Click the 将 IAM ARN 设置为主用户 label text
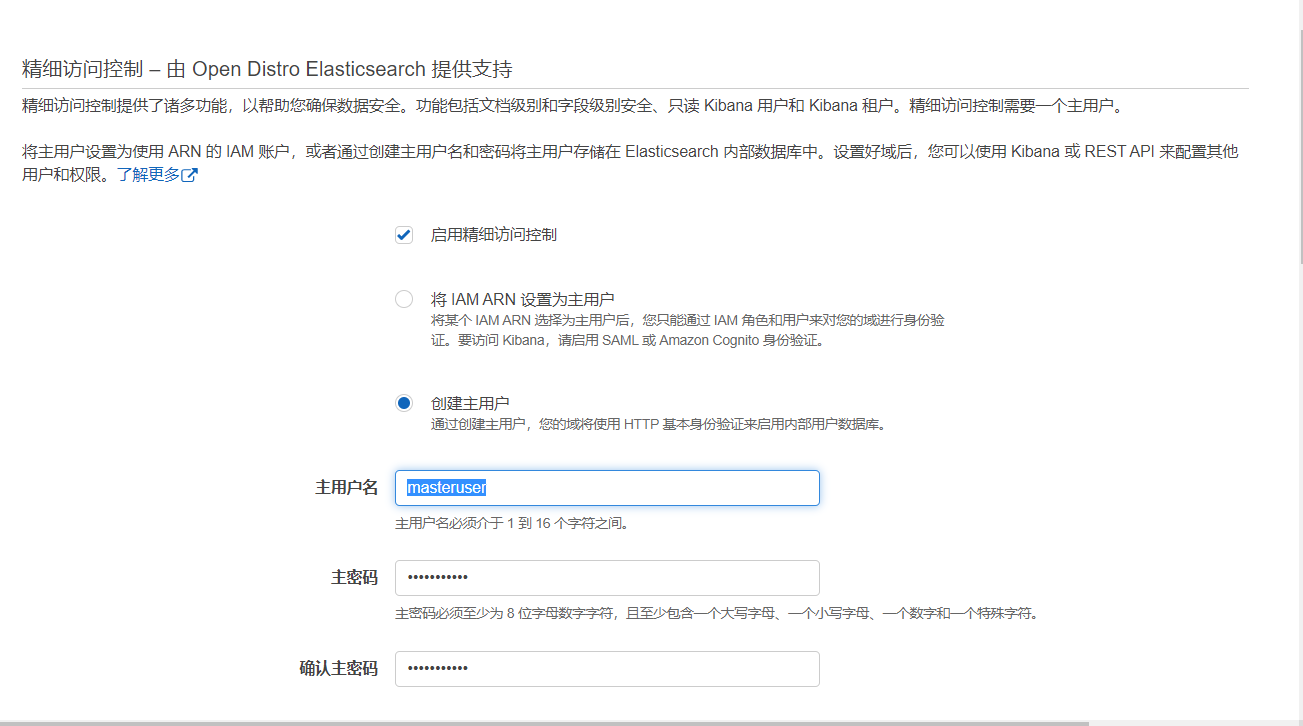 coord(522,299)
